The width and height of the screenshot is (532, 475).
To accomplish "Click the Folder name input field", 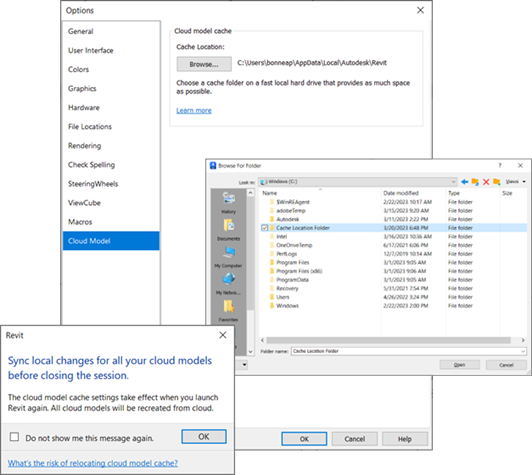I will (405, 351).
